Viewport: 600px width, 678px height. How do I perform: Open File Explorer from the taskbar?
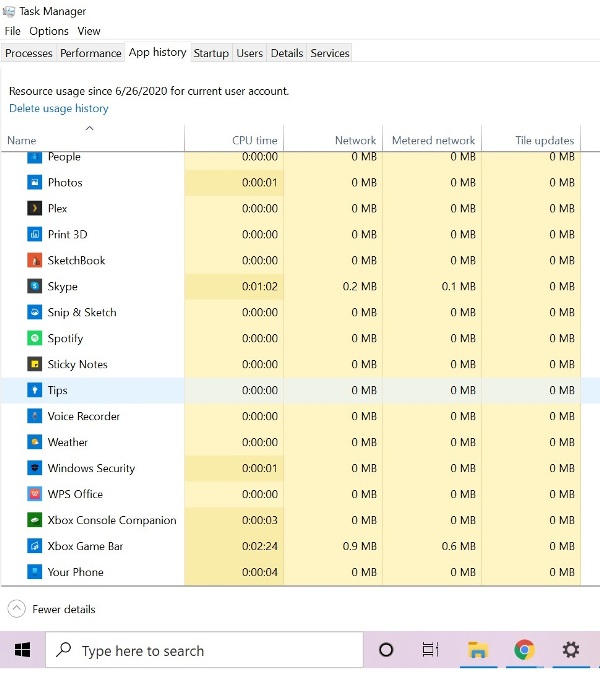pyautogui.click(x=478, y=649)
